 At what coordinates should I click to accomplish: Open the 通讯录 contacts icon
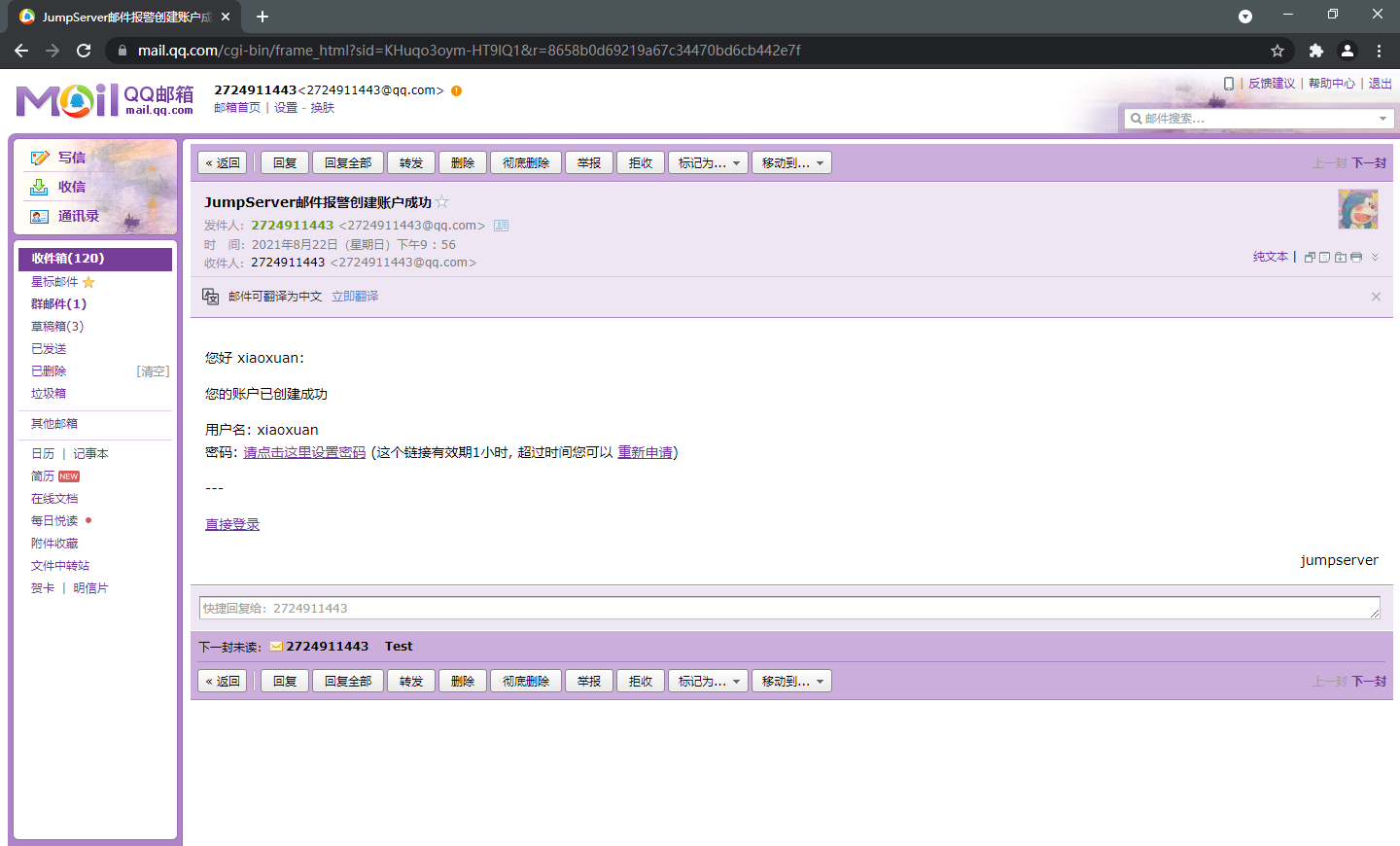point(40,216)
